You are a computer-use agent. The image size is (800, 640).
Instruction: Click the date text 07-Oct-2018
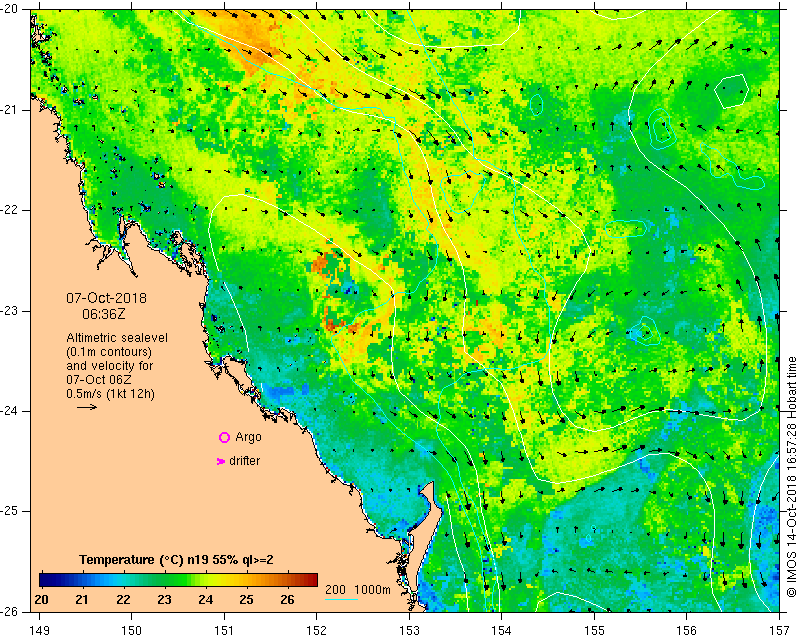107,298
